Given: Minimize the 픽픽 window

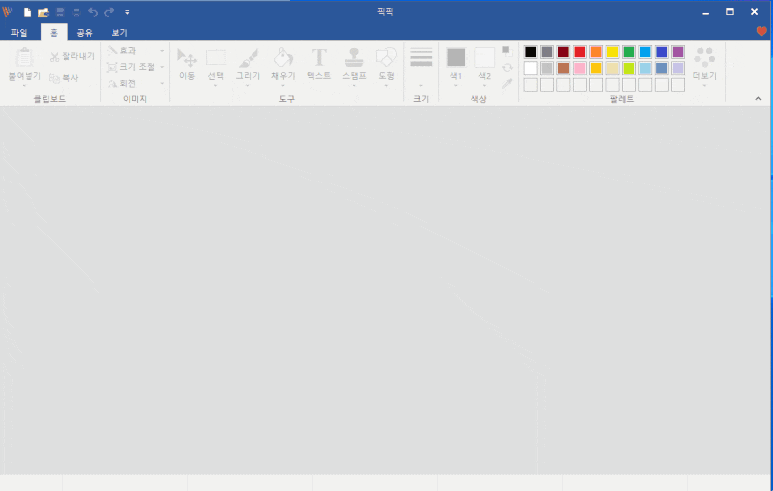Looking at the screenshot, I should [x=705, y=13].
